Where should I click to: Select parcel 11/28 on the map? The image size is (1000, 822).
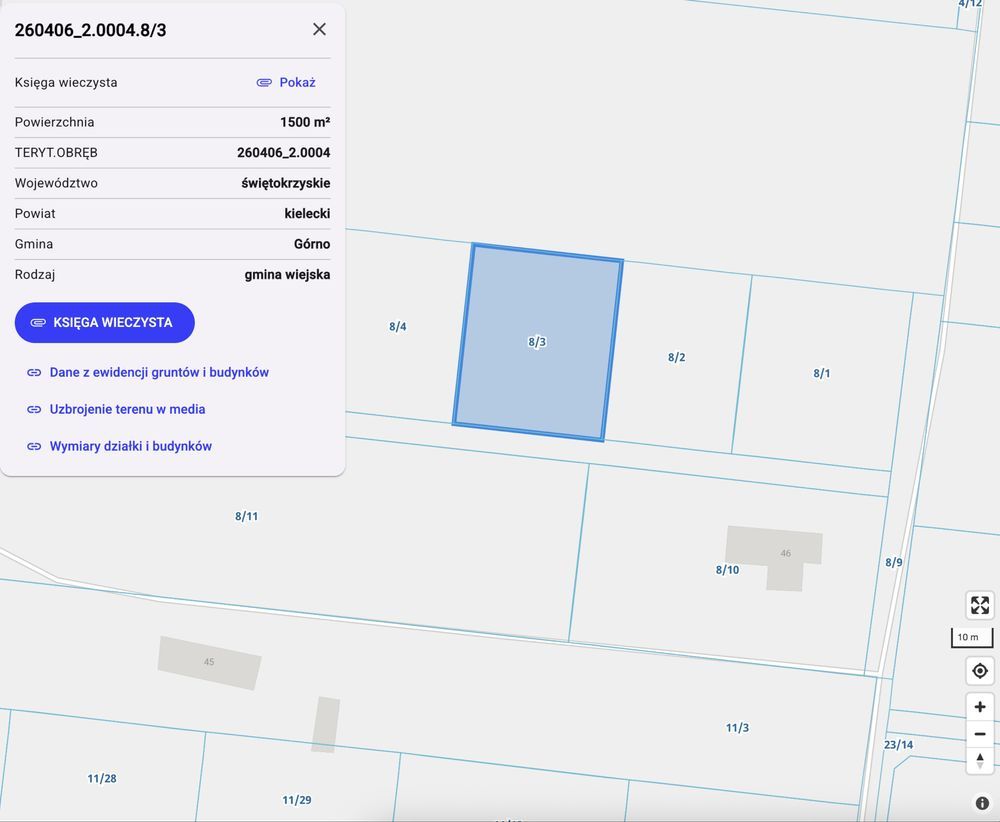(x=102, y=779)
